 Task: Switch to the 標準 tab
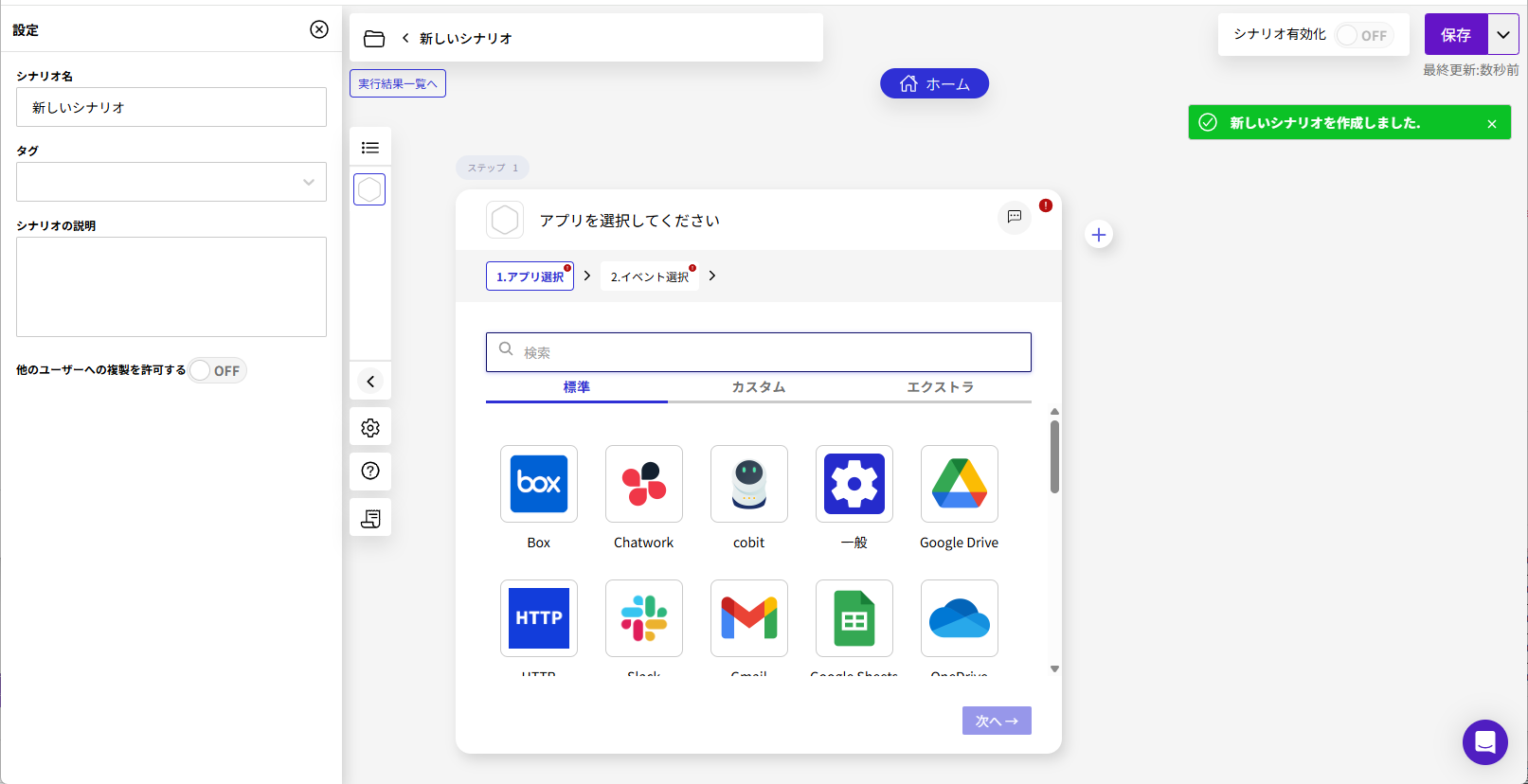pos(577,386)
